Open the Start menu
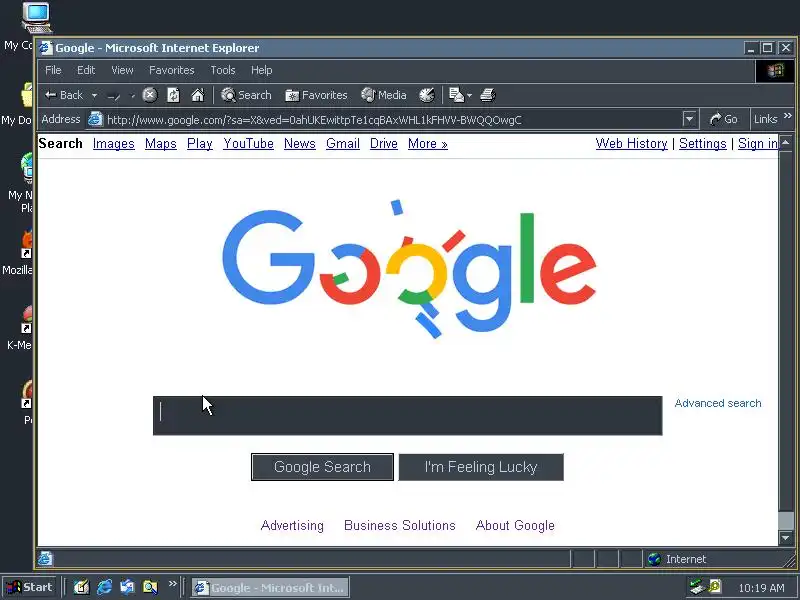 (x=30, y=587)
